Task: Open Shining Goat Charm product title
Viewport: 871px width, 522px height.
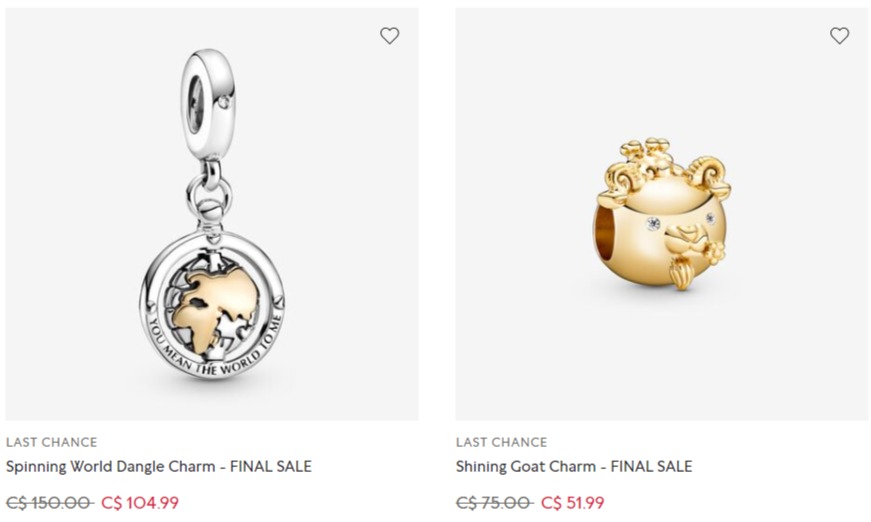Action: tap(574, 466)
